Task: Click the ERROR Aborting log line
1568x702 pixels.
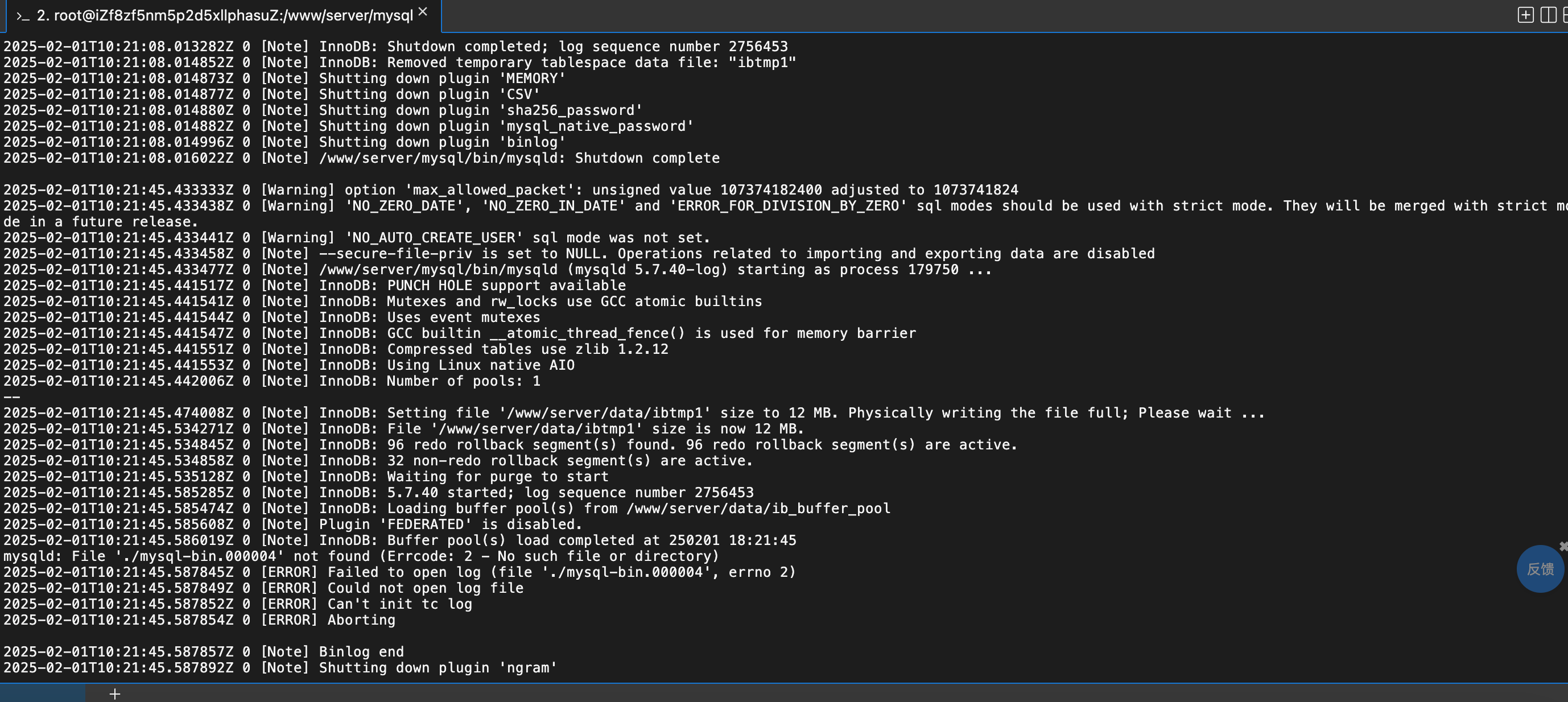Action: click(x=199, y=620)
